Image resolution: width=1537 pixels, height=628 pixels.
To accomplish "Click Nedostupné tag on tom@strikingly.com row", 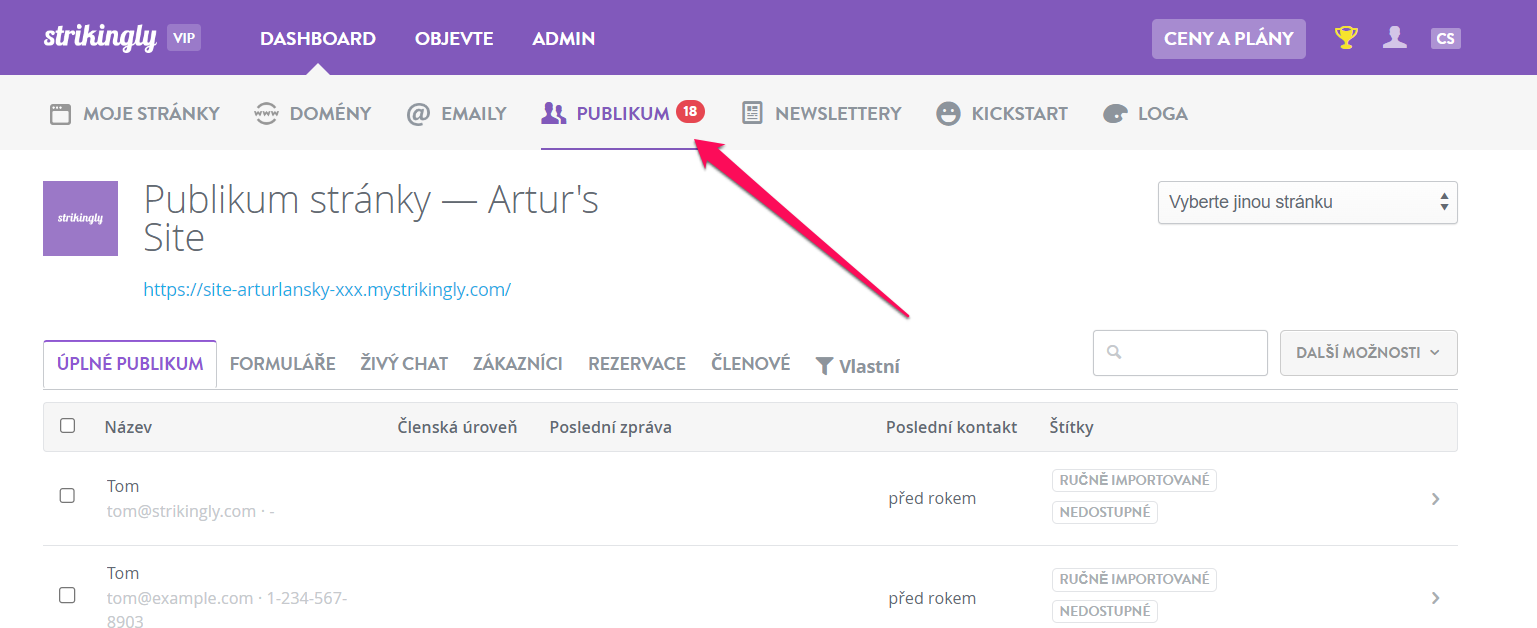I will click(1105, 512).
